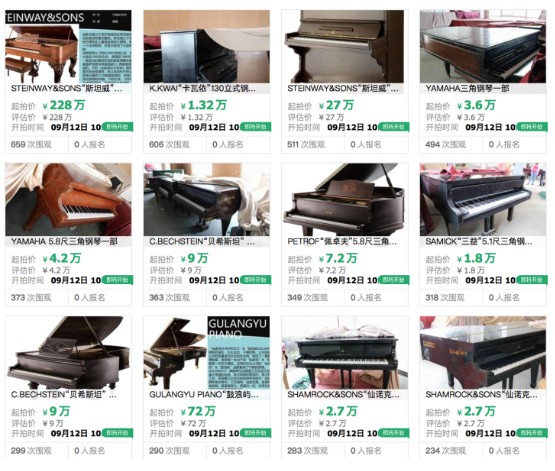Click the green status badge on the 3.6万 Yamaha listing

click(532, 127)
